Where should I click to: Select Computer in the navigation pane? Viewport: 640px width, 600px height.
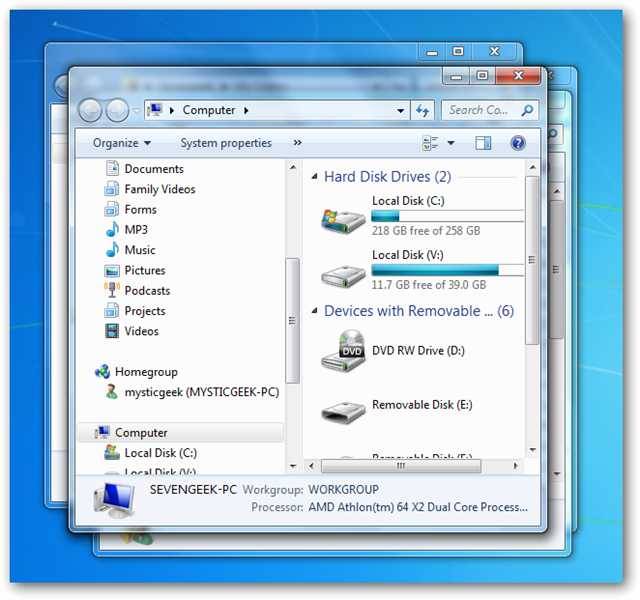pos(141,432)
